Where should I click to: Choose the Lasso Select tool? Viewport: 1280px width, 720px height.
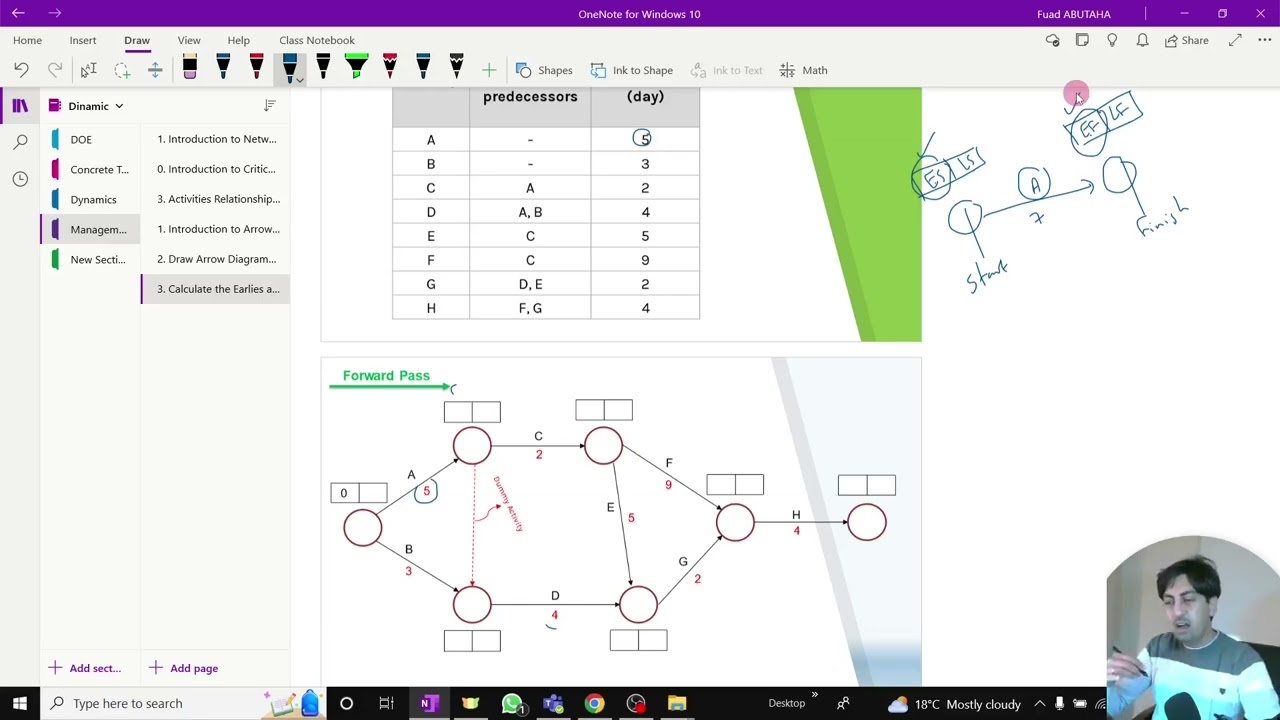coord(122,70)
